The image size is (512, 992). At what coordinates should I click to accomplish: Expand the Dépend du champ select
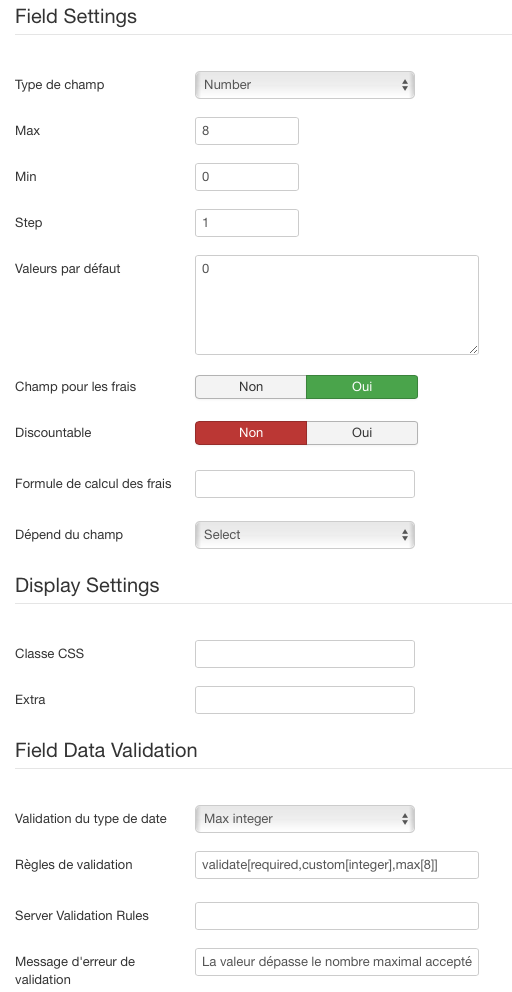click(304, 535)
